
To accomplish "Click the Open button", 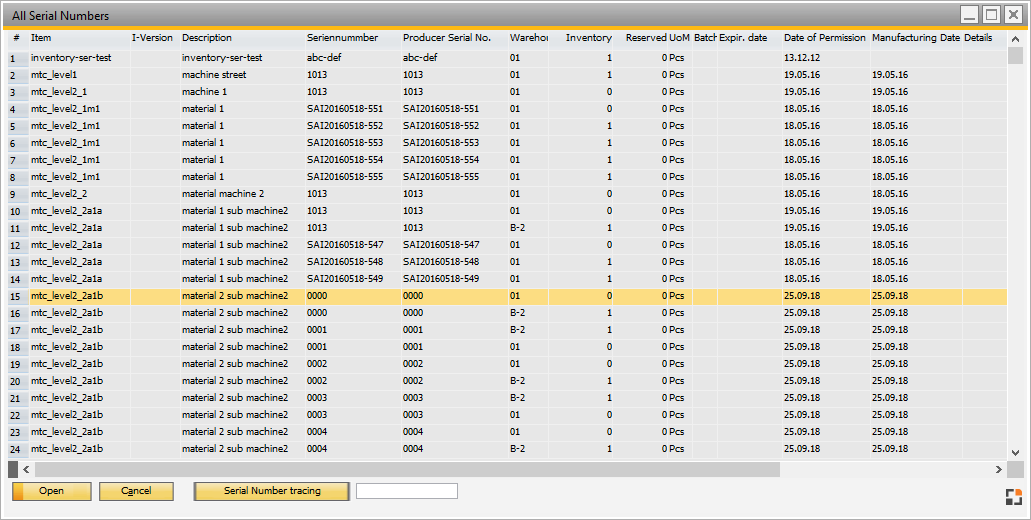I will pos(51,491).
